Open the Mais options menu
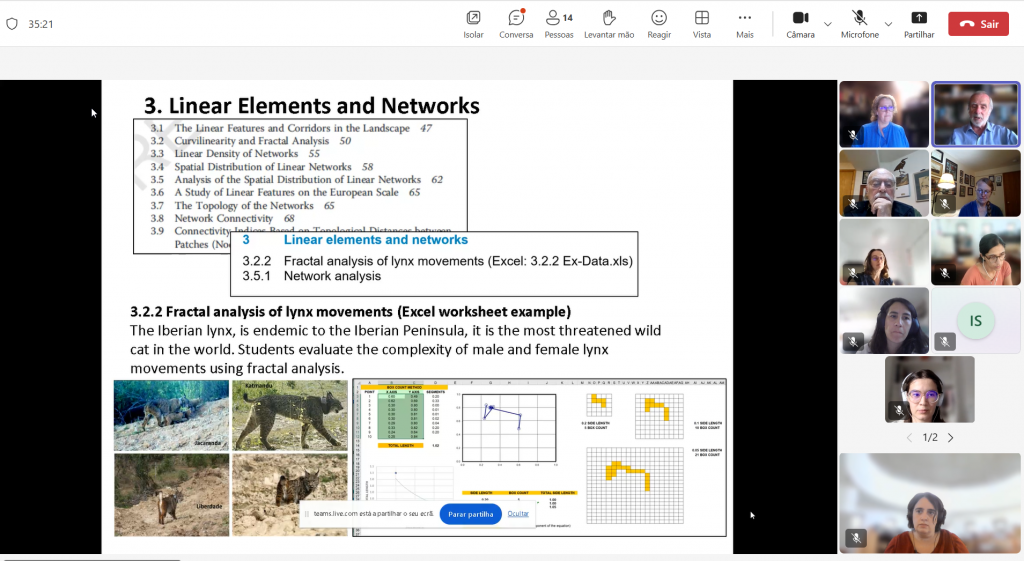This screenshot has width=1024, height=561. [744, 23]
